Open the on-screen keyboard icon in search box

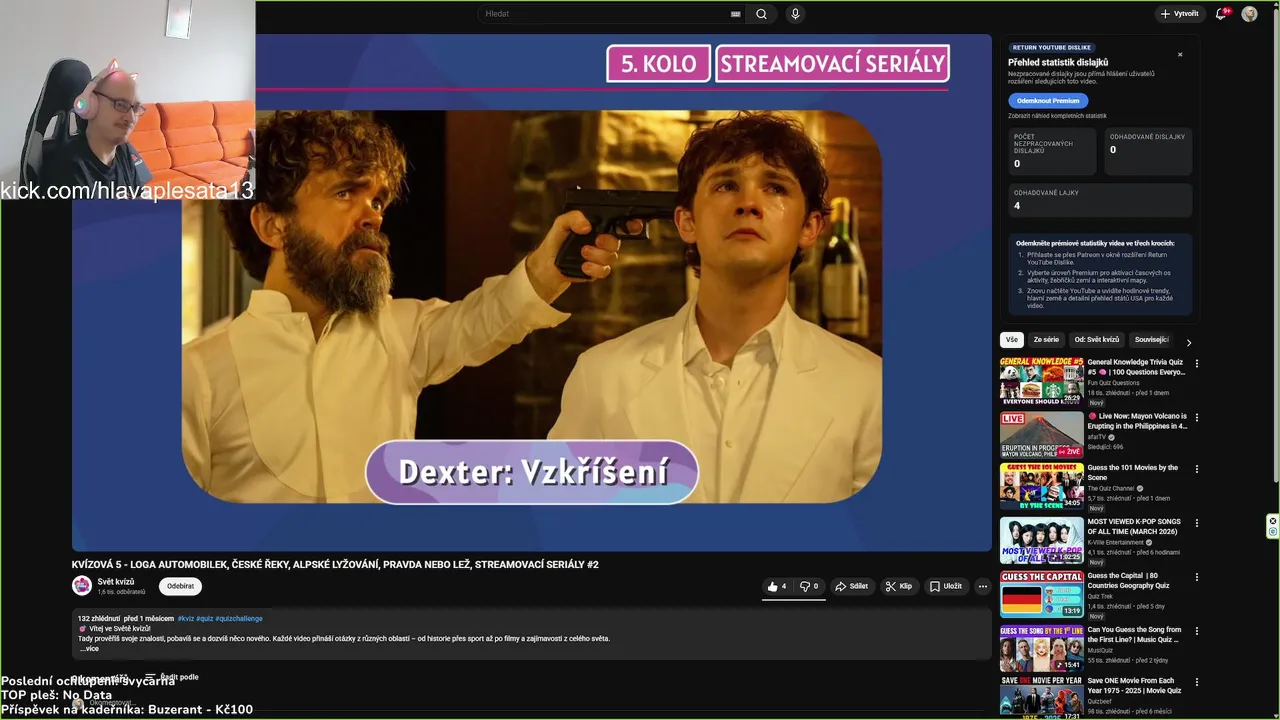point(736,14)
